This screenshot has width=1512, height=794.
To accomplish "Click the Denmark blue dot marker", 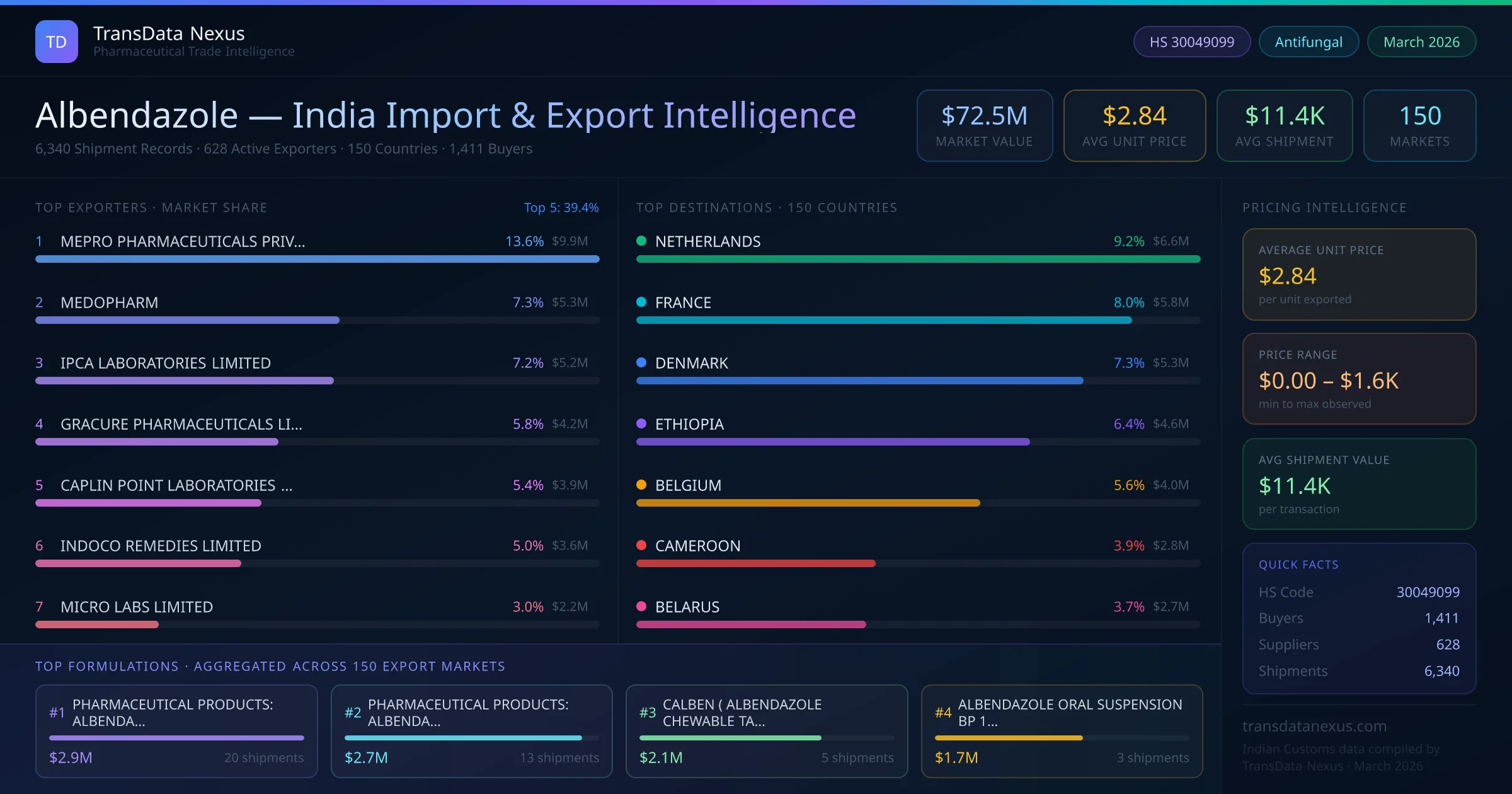I will coord(641,362).
